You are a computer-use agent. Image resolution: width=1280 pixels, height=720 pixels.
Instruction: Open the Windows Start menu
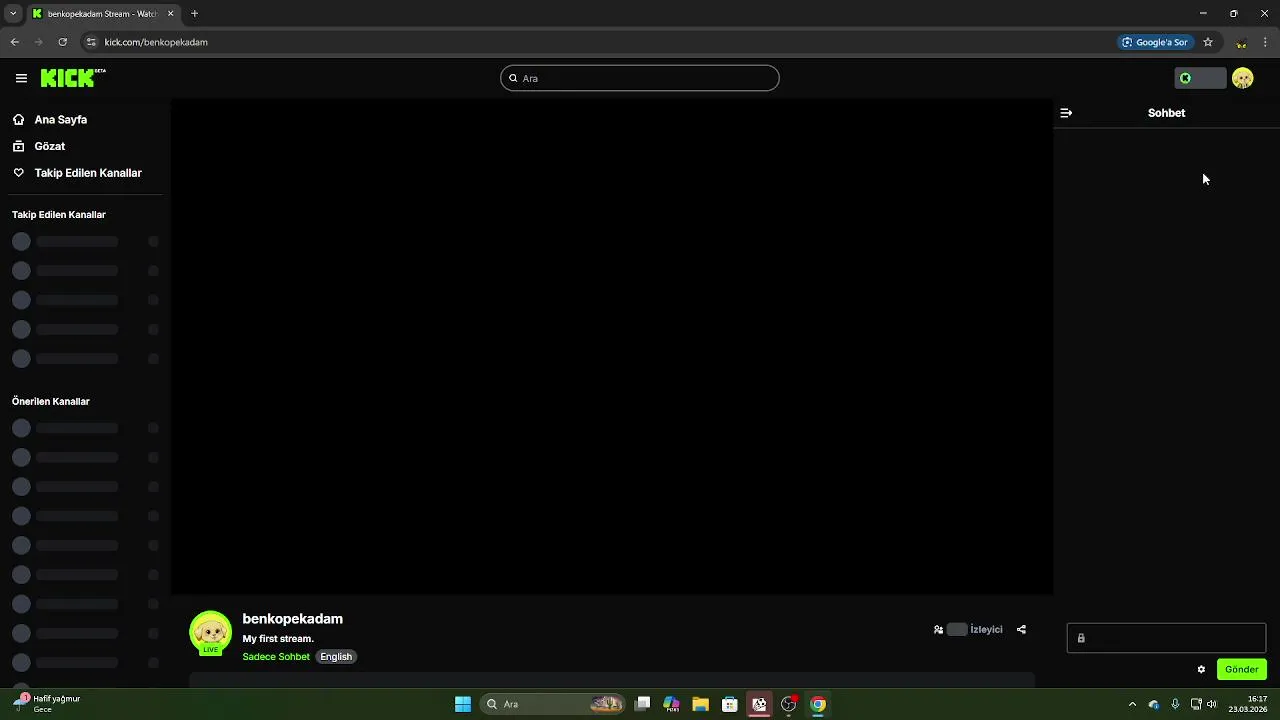point(463,704)
